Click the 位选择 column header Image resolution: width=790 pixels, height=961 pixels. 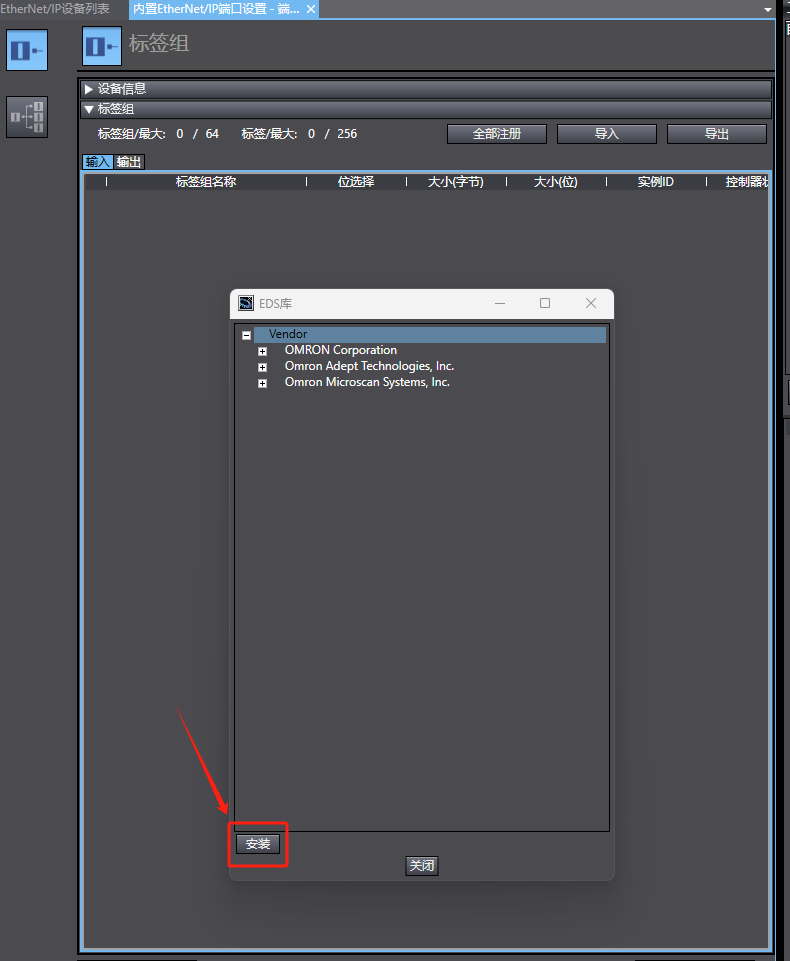[356, 181]
